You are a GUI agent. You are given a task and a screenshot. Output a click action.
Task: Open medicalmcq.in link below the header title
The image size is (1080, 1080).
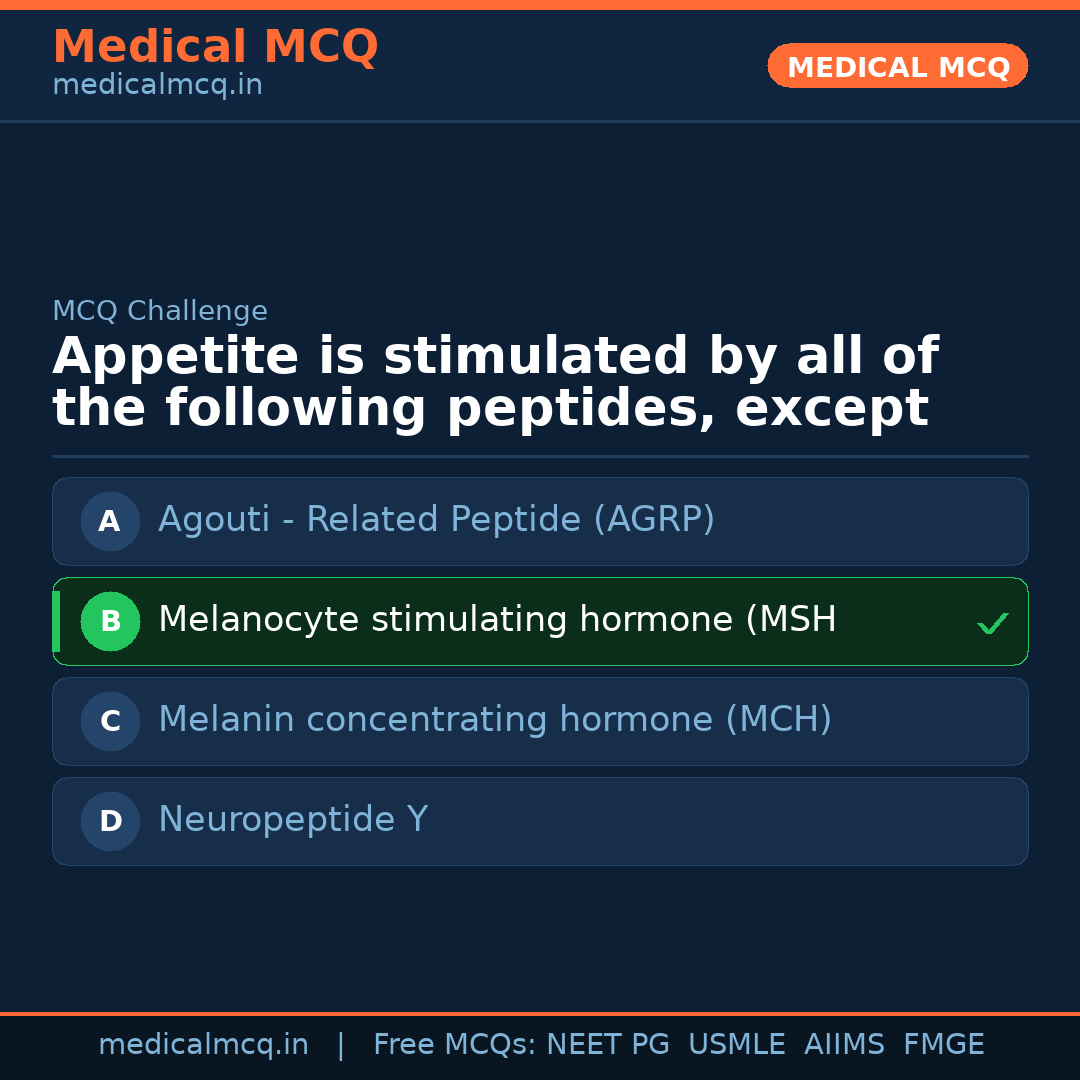[157, 86]
